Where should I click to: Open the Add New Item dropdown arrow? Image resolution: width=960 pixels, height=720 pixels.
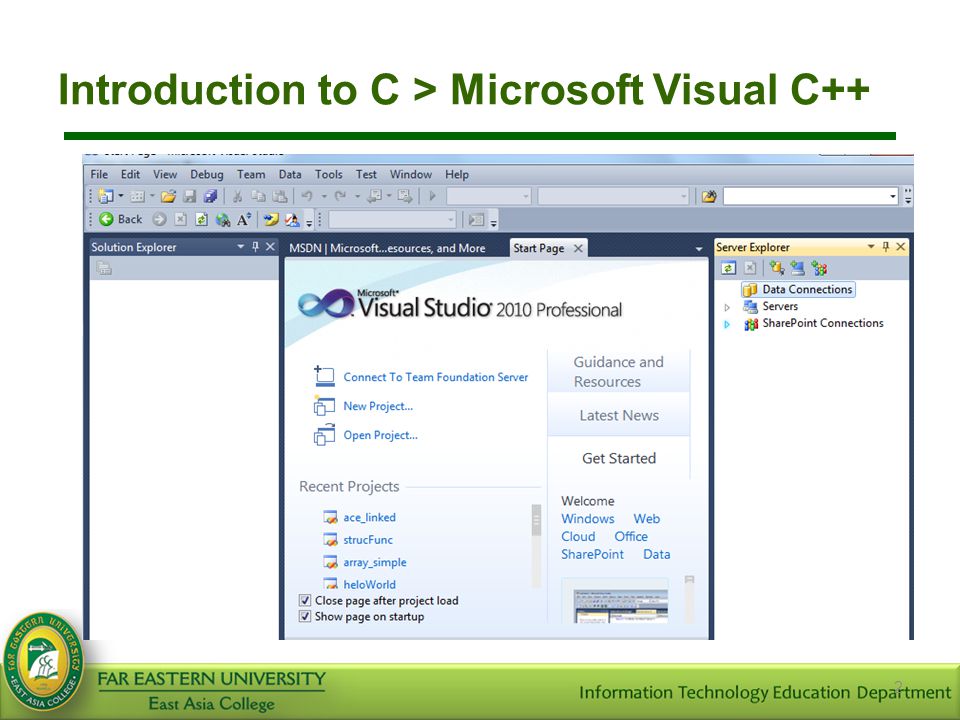pos(152,196)
